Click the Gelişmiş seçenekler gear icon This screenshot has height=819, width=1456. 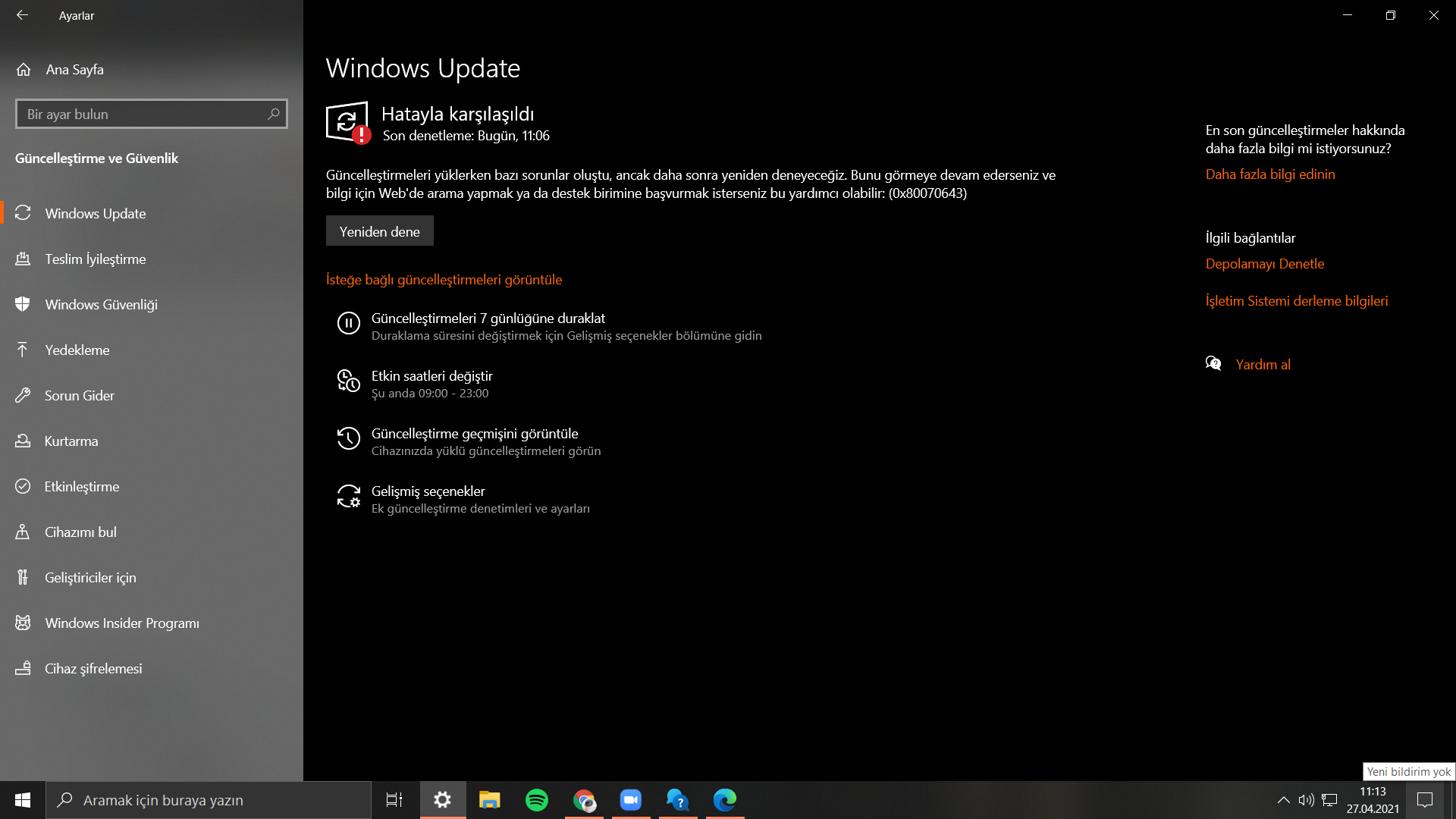(x=348, y=497)
